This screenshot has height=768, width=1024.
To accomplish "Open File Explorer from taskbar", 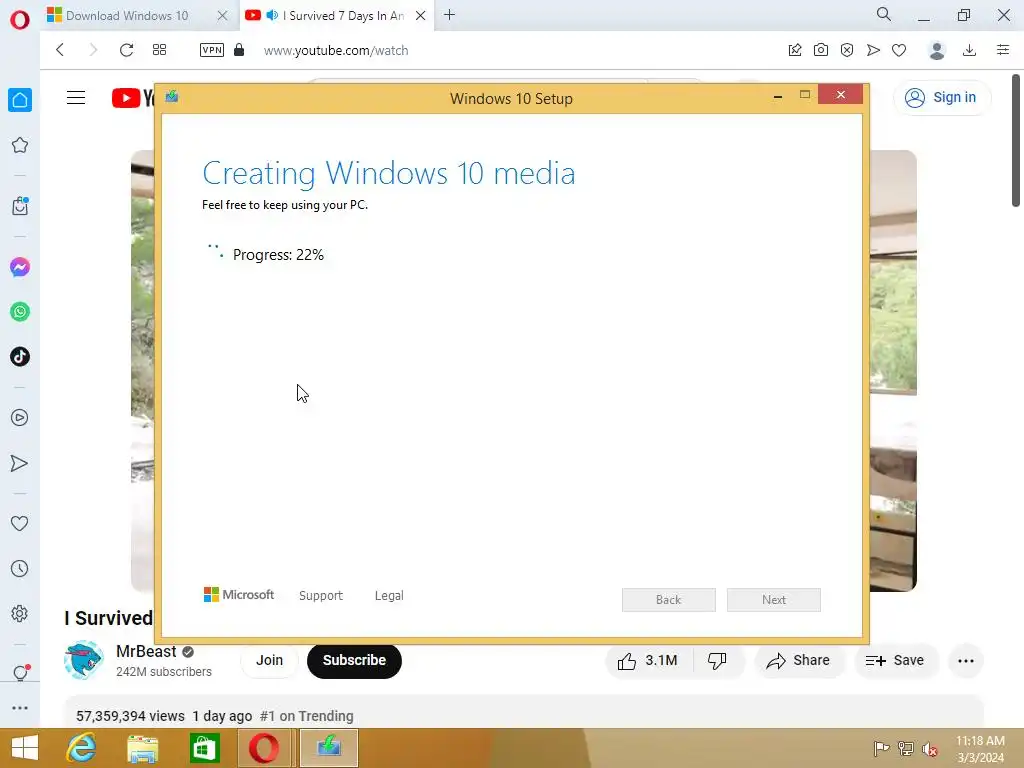I will [x=142, y=748].
